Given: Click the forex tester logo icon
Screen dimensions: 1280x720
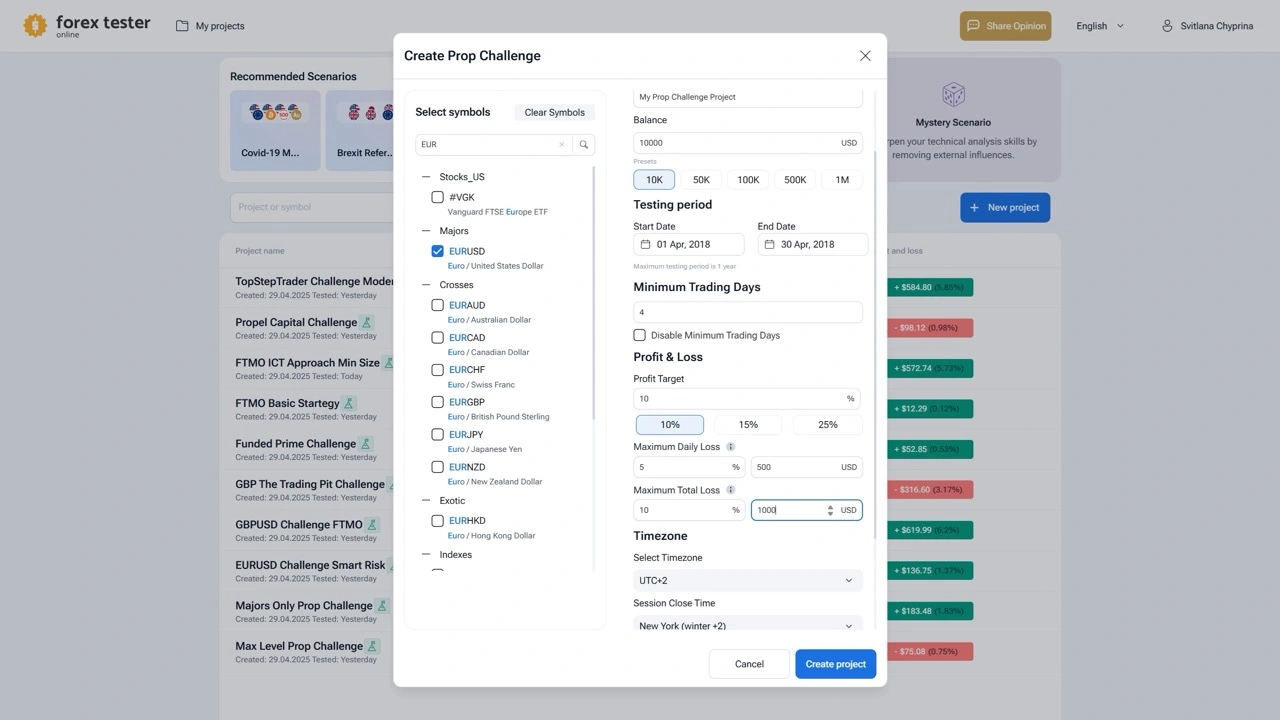Looking at the screenshot, I should point(35,26).
